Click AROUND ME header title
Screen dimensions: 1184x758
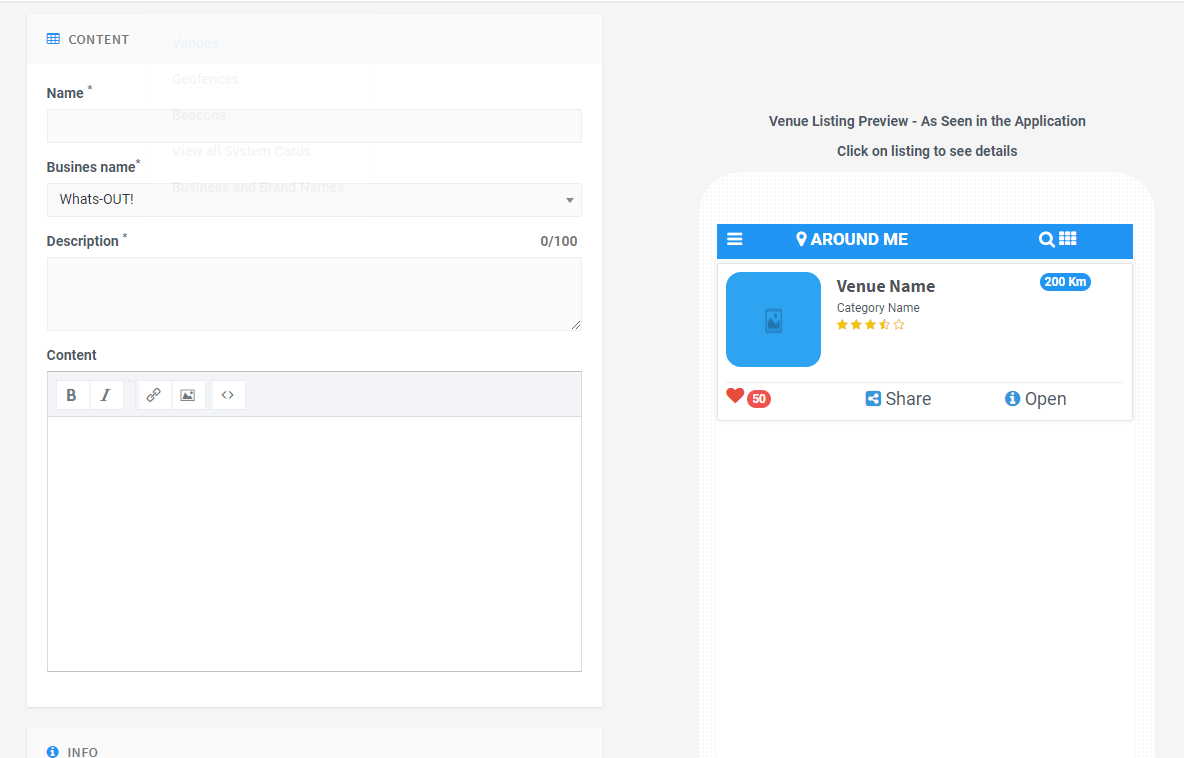point(859,239)
